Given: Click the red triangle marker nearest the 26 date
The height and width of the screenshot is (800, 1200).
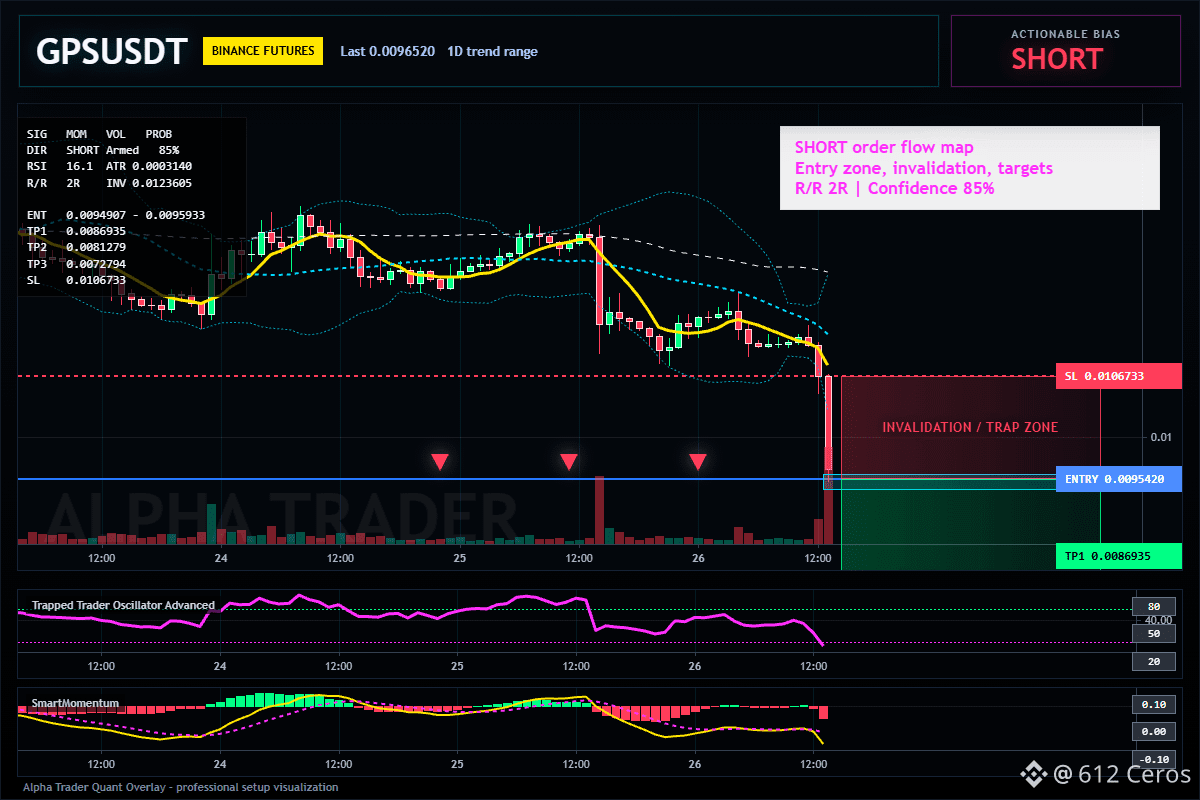Looking at the screenshot, I should 698,462.
